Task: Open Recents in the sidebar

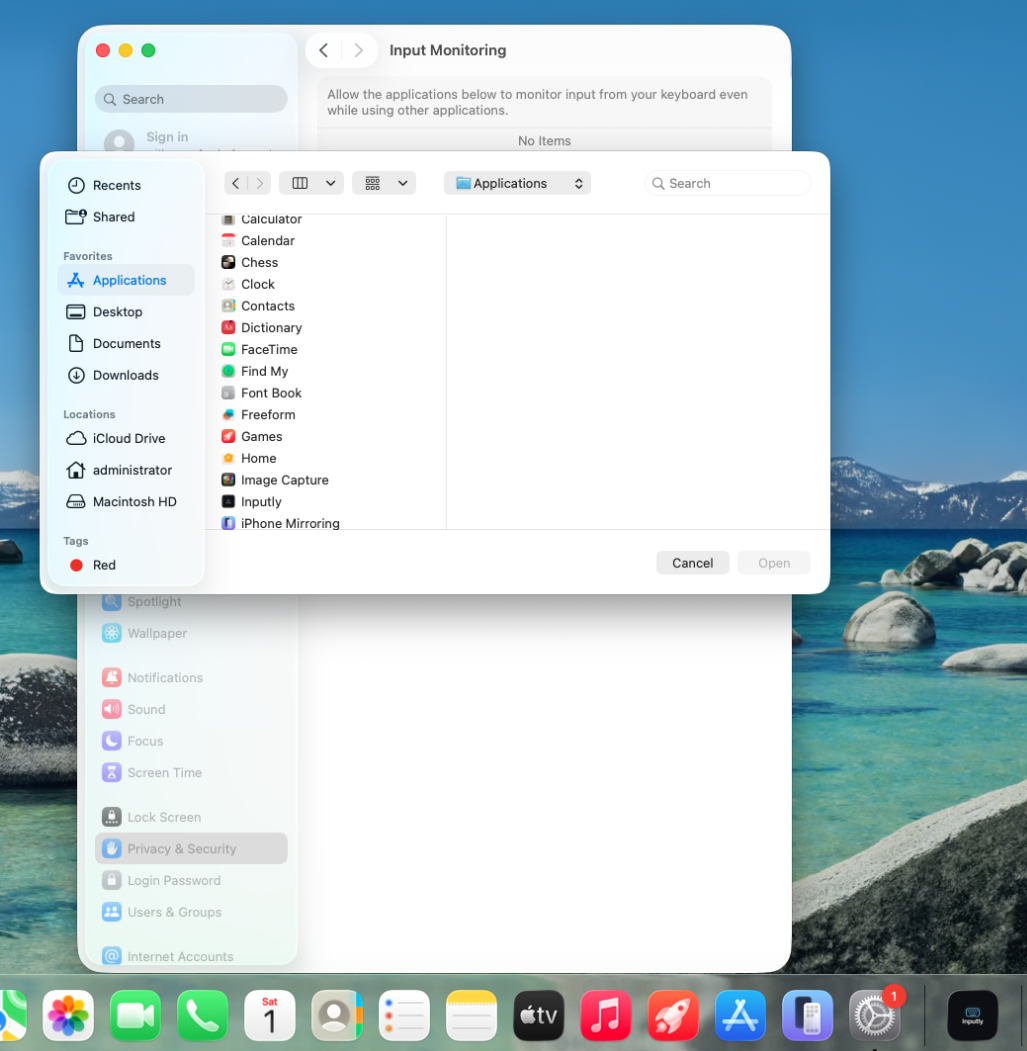Action: (116, 185)
